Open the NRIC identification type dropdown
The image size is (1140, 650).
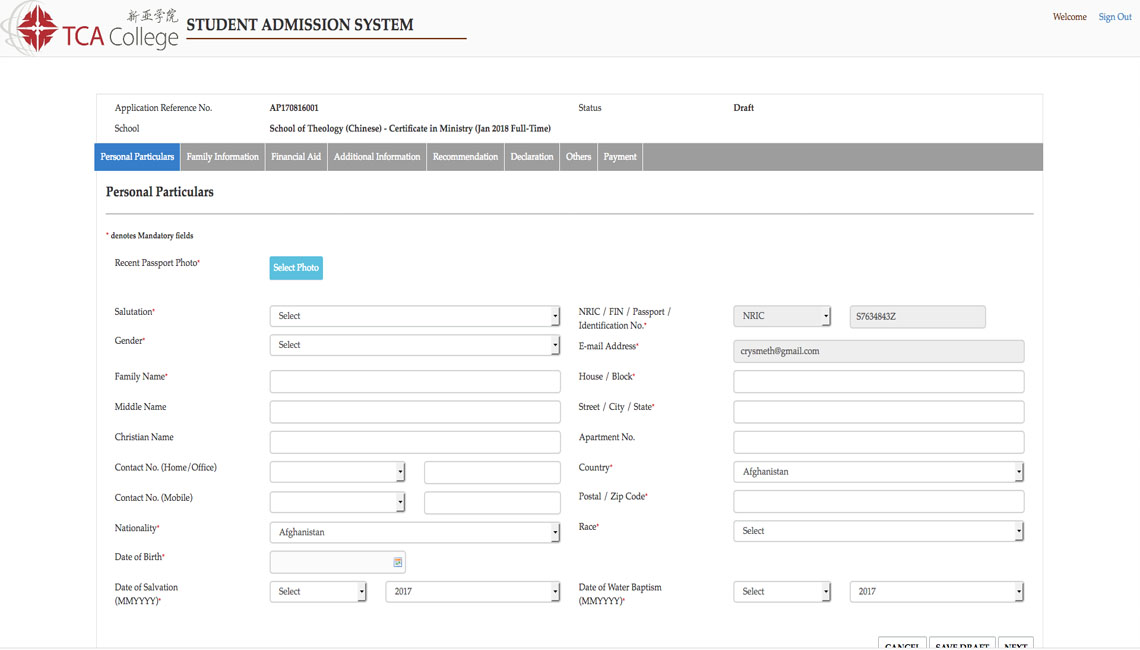(782, 316)
